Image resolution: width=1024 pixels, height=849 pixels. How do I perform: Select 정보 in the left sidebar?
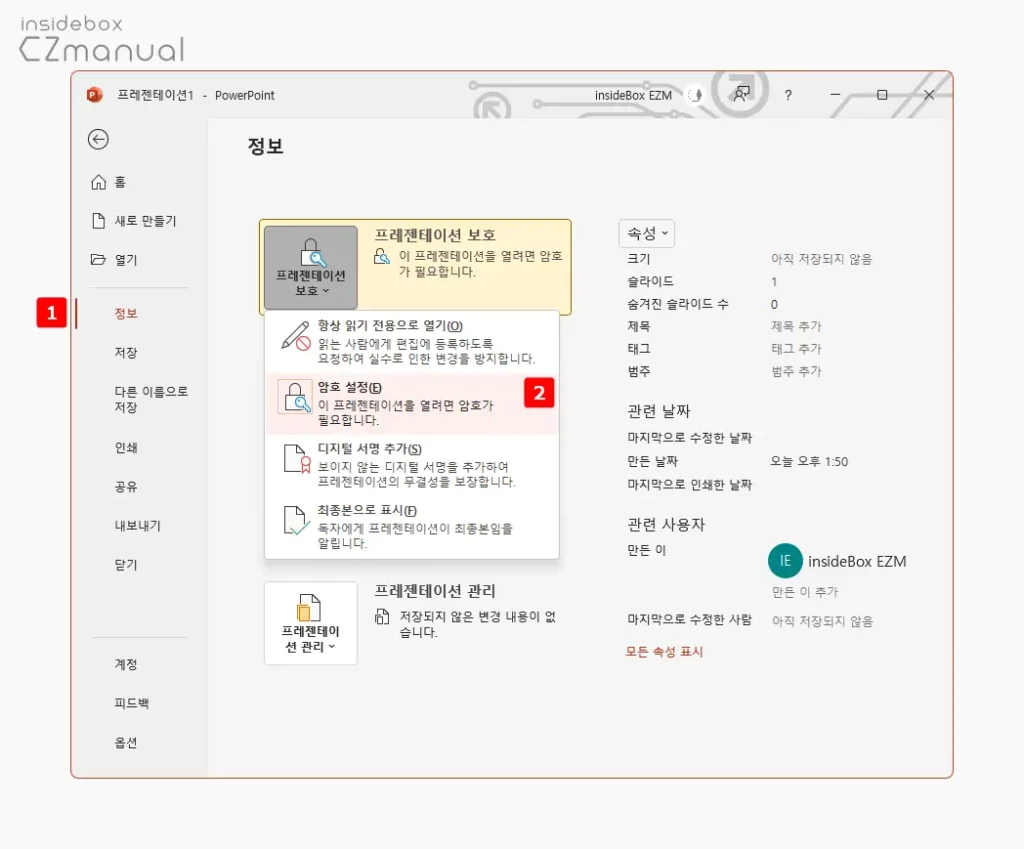127,313
